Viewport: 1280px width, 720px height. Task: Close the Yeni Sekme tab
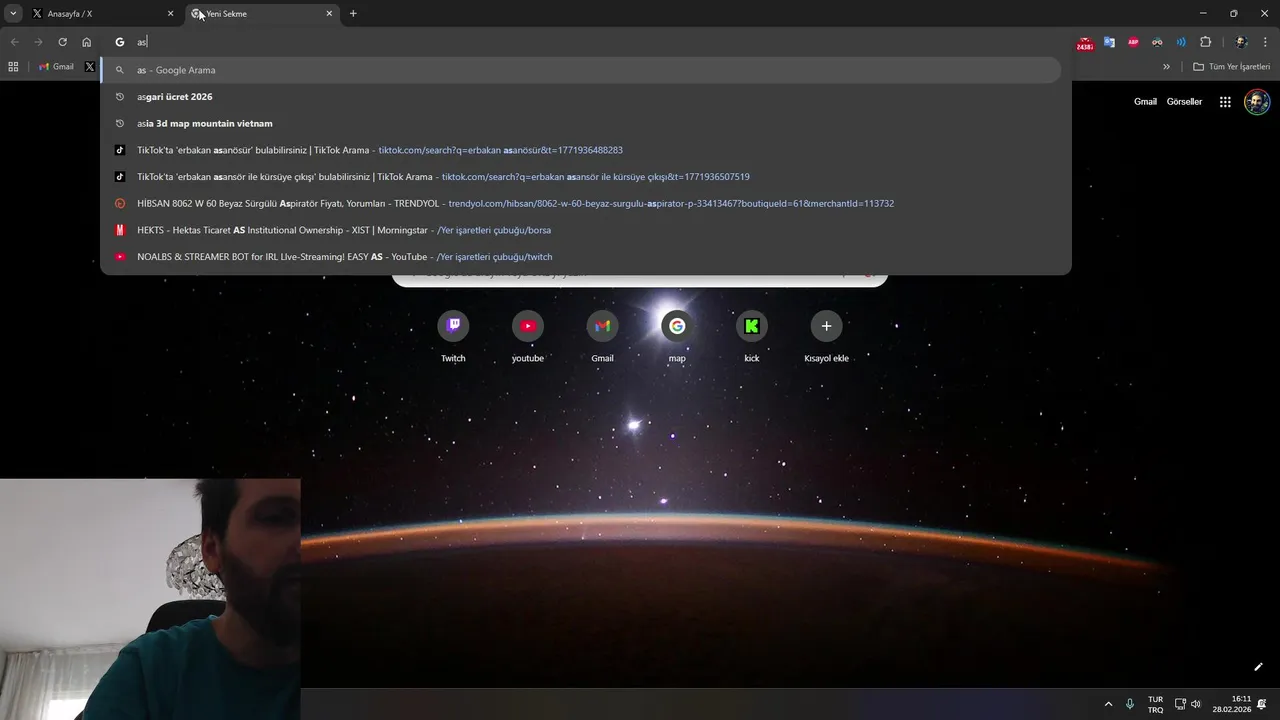point(329,14)
